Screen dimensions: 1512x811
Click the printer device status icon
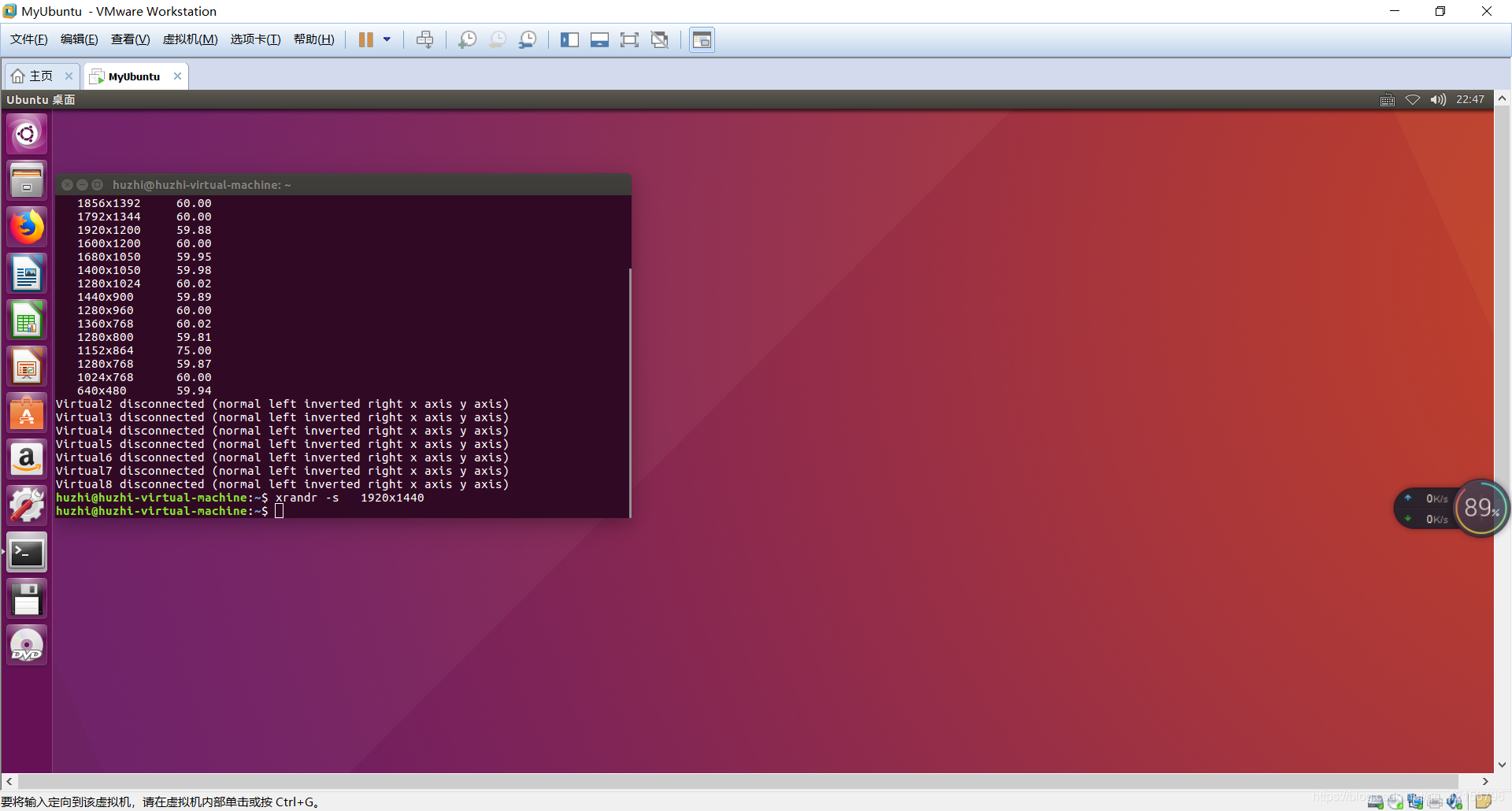pos(1435,802)
